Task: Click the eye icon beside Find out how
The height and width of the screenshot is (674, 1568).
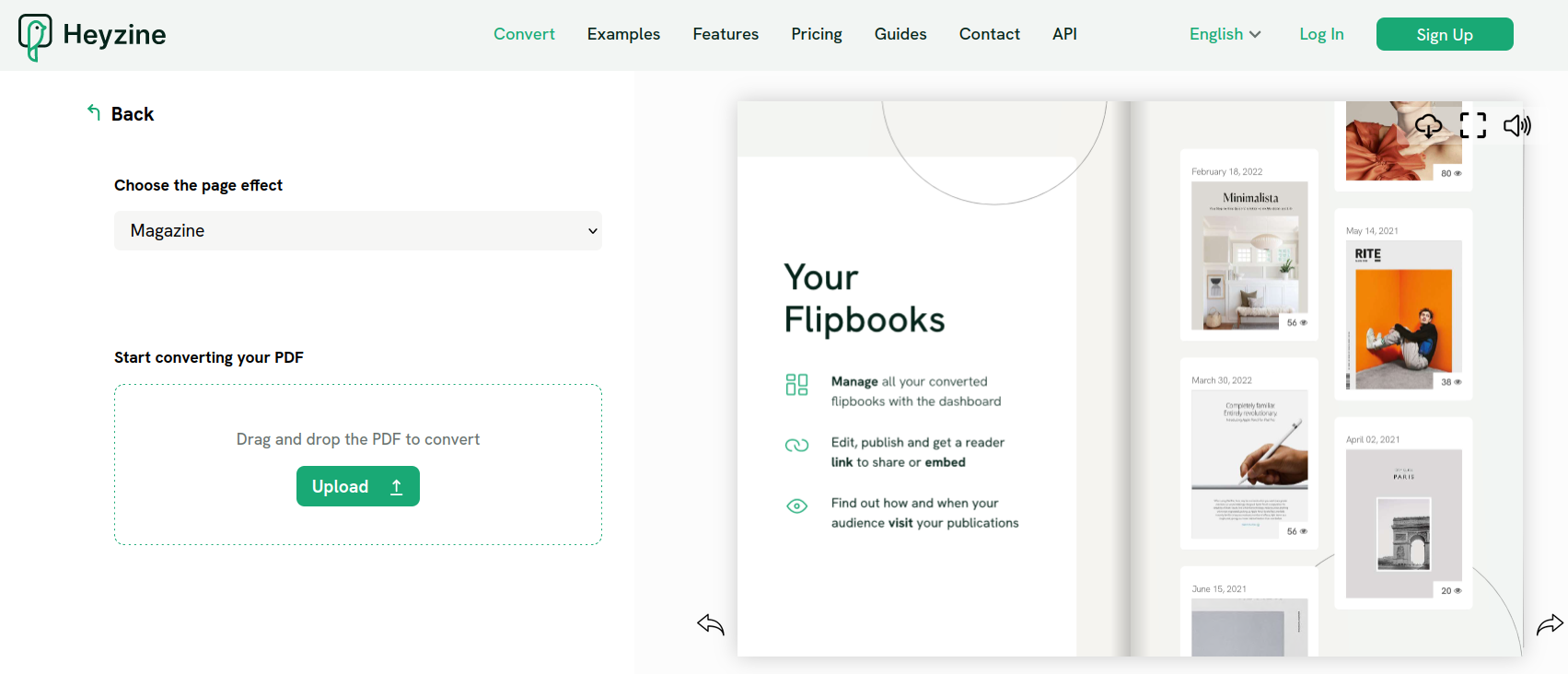Action: point(796,505)
